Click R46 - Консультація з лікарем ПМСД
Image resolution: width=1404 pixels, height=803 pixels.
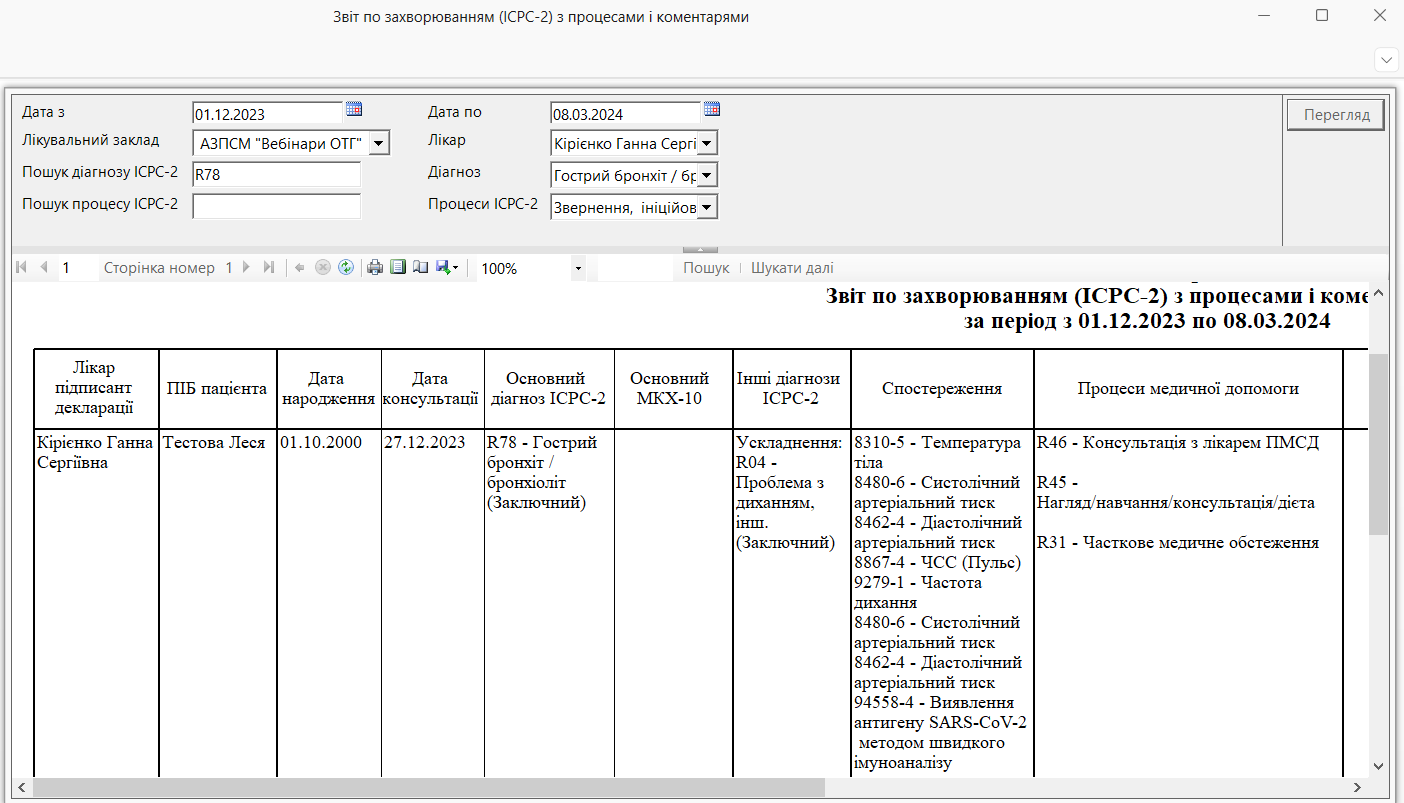point(1178,442)
